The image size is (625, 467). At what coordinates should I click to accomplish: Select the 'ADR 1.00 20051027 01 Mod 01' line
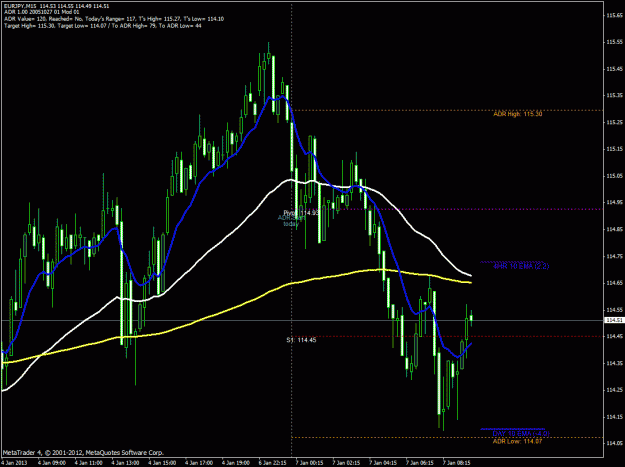[x=42, y=12]
